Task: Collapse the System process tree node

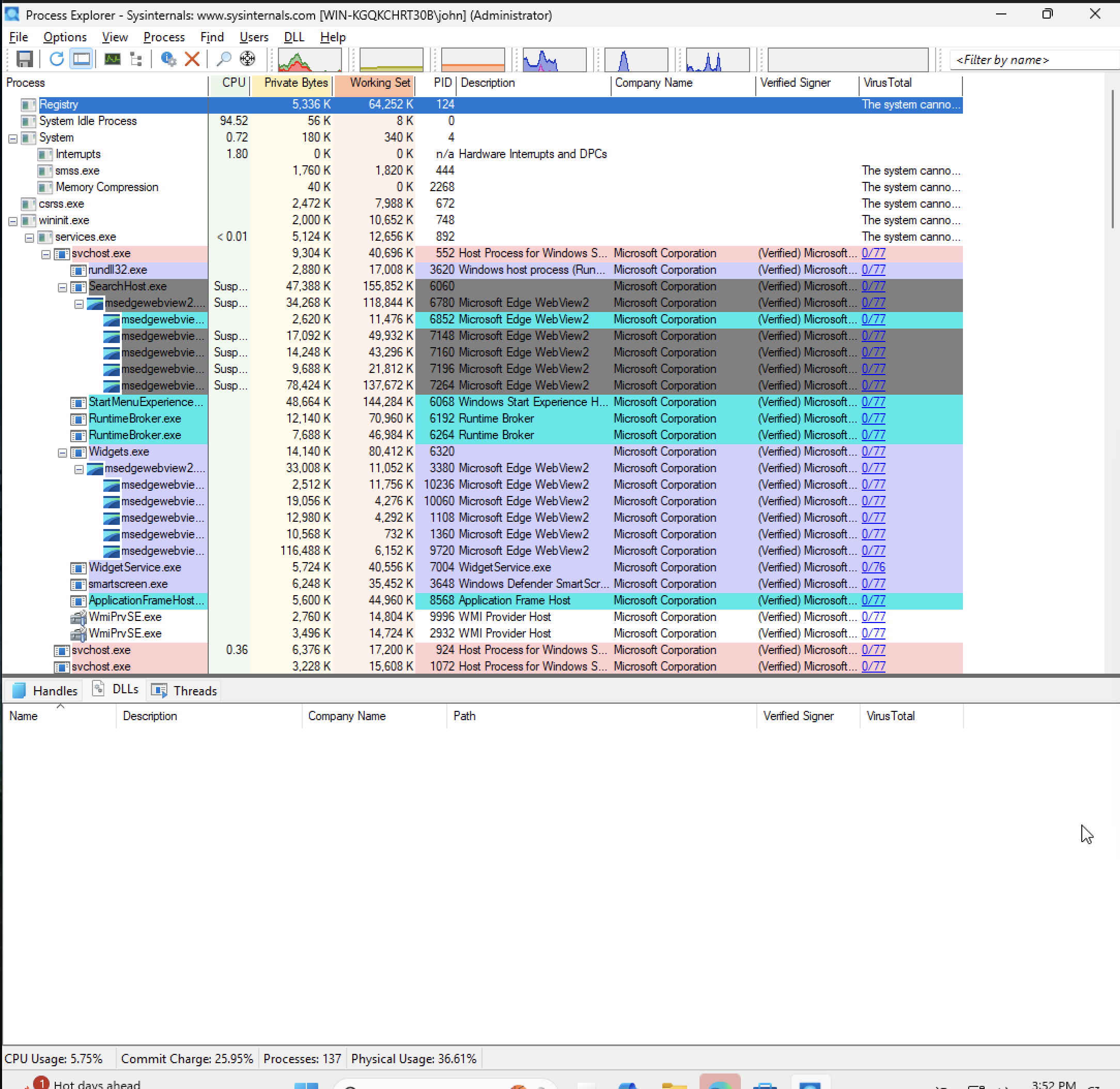Action: point(12,138)
